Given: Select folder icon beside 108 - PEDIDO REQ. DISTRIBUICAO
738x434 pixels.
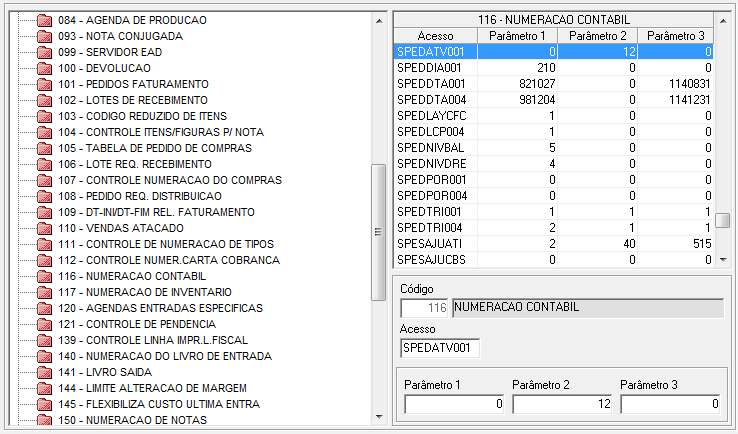Looking at the screenshot, I should [44, 196].
